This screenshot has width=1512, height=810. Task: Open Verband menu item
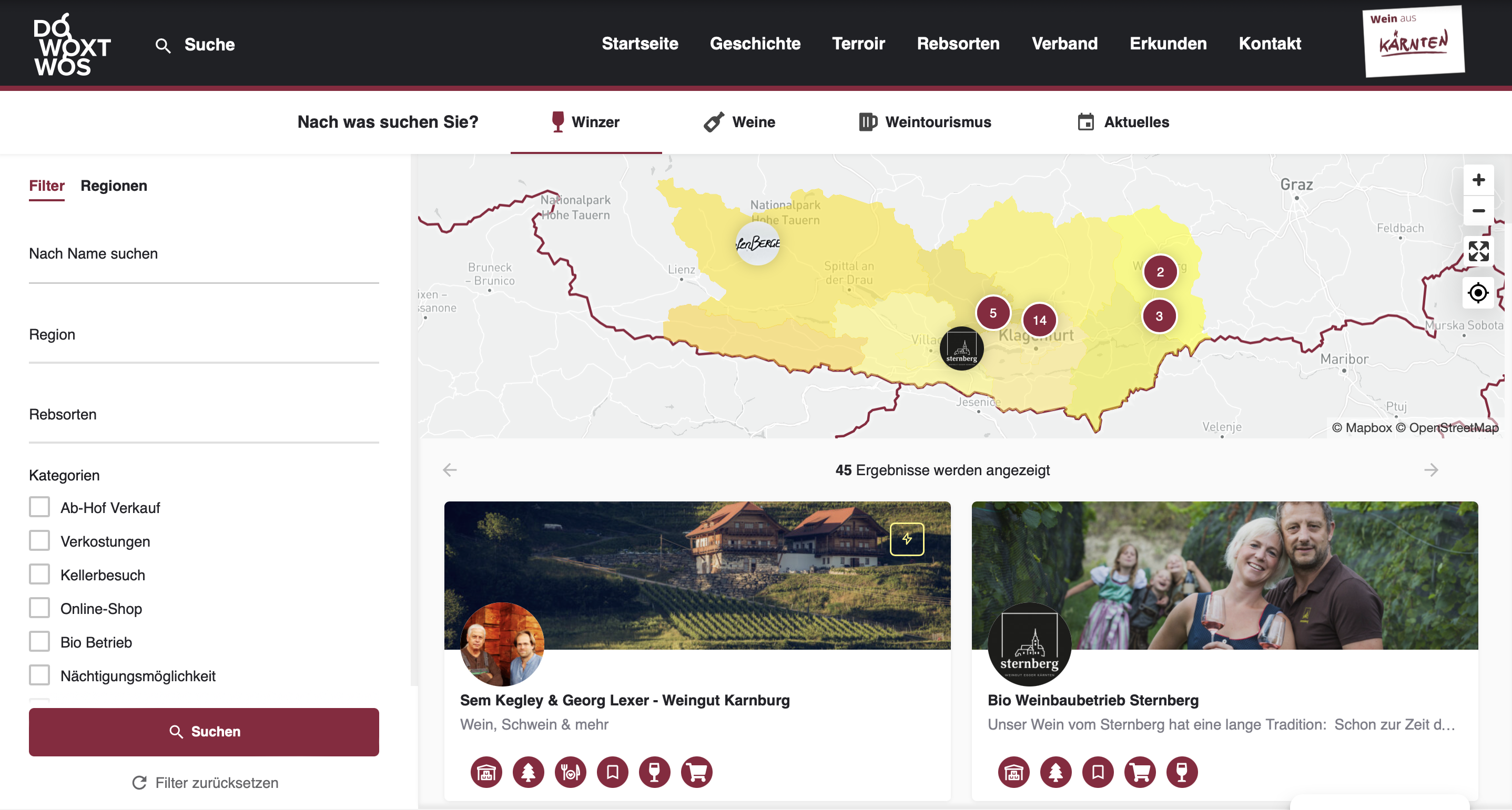(x=1064, y=44)
